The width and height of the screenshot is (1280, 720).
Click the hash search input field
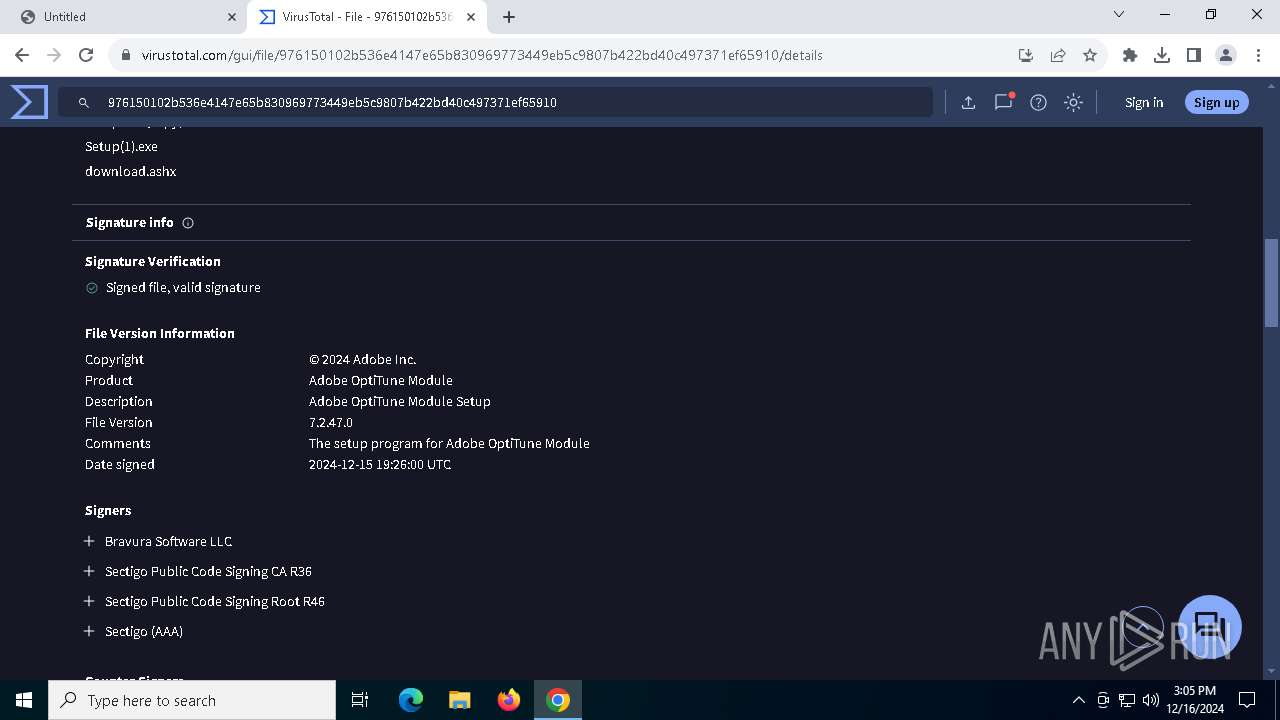click(495, 102)
